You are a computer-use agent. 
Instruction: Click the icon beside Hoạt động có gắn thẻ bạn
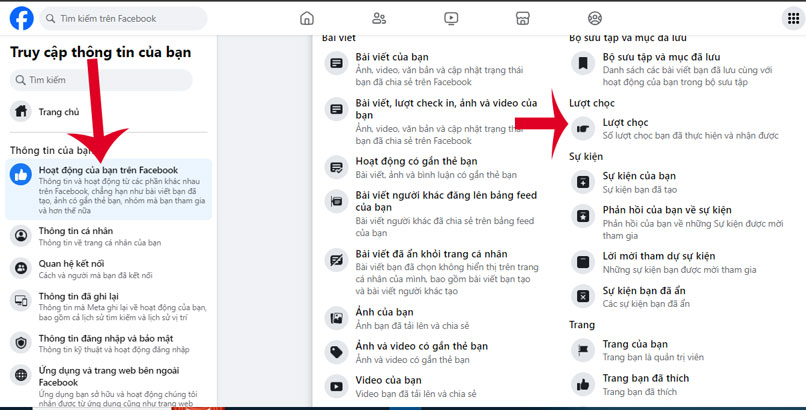337,167
